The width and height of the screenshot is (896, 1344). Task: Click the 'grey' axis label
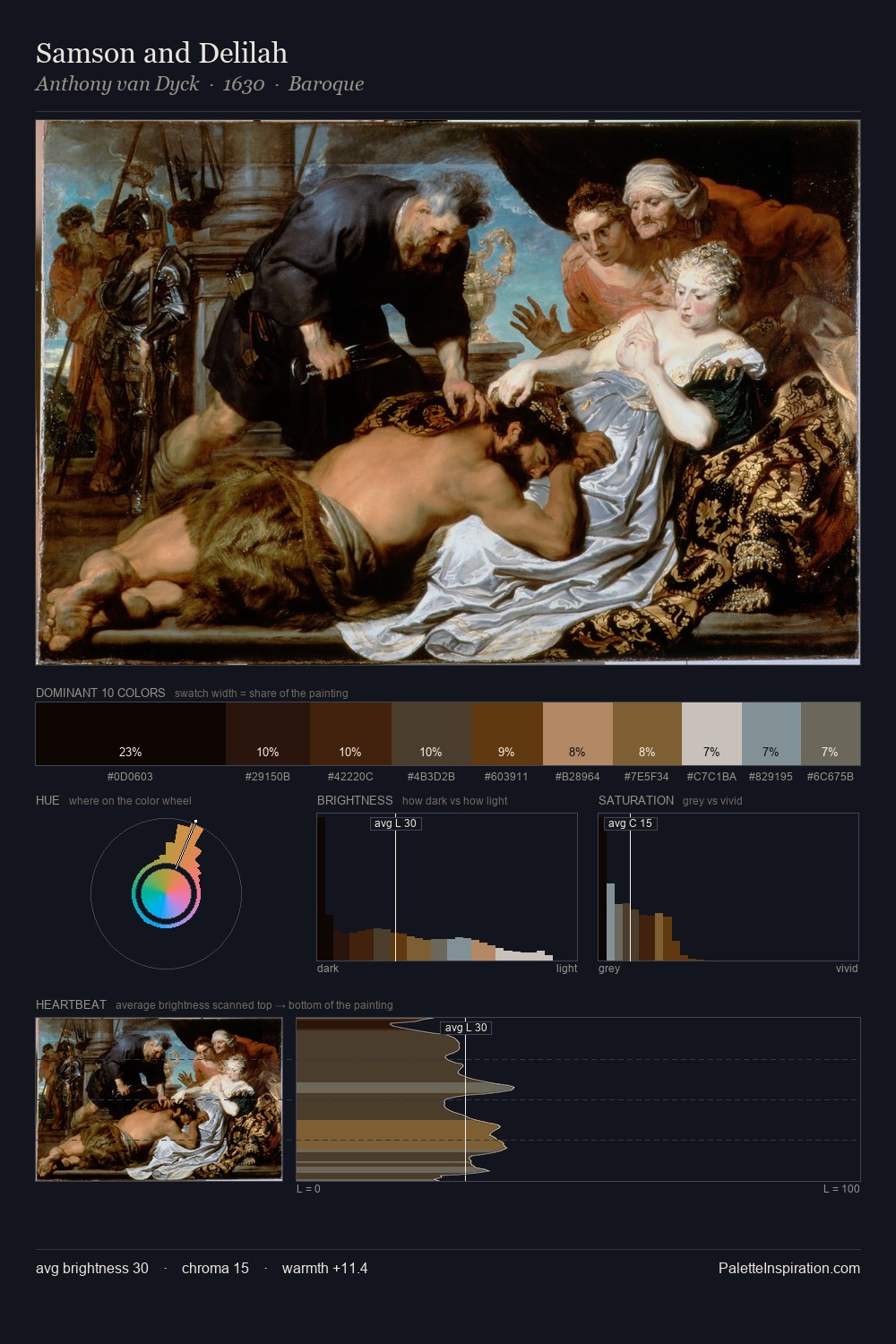tap(609, 968)
